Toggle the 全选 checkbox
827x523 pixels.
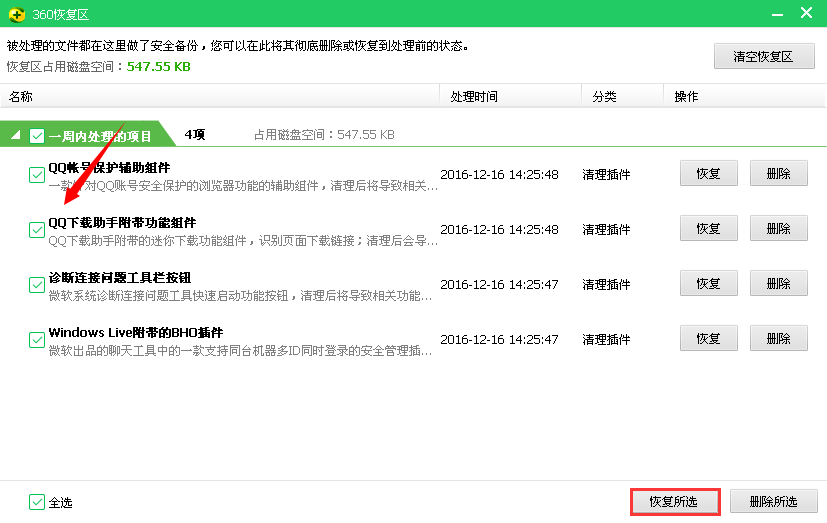(x=37, y=502)
